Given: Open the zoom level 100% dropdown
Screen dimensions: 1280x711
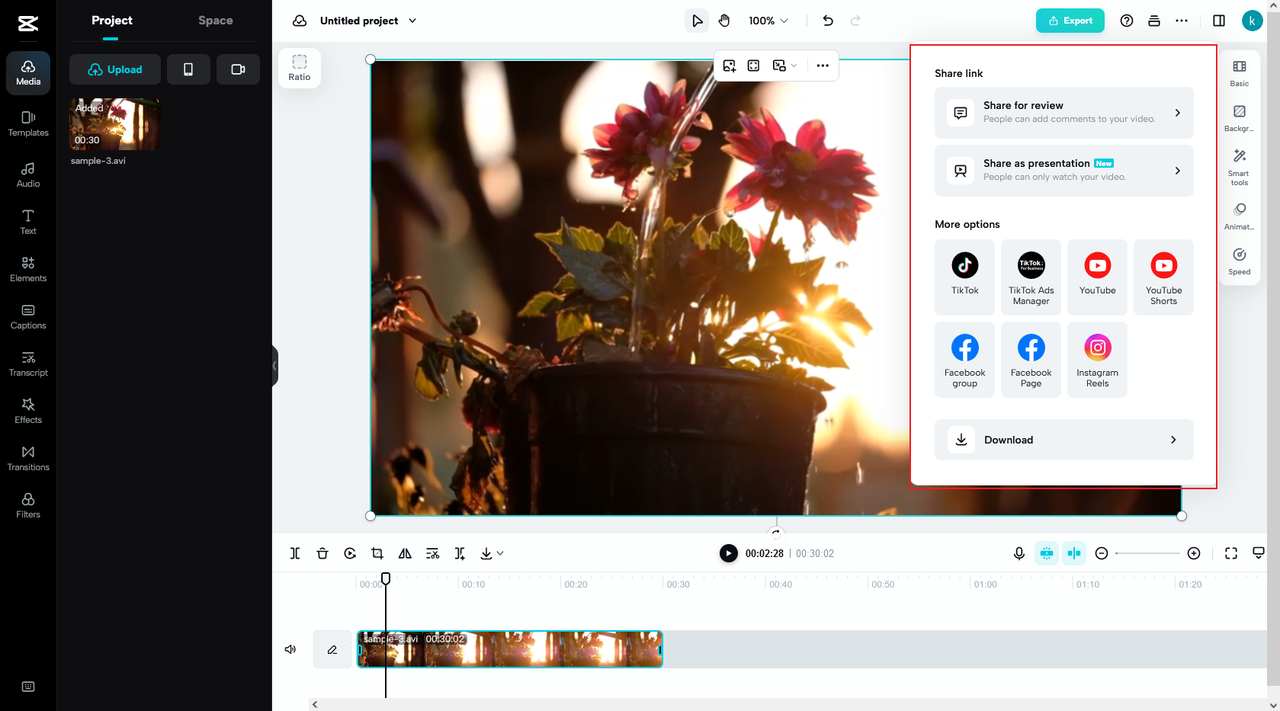Looking at the screenshot, I should click(768, 21).
